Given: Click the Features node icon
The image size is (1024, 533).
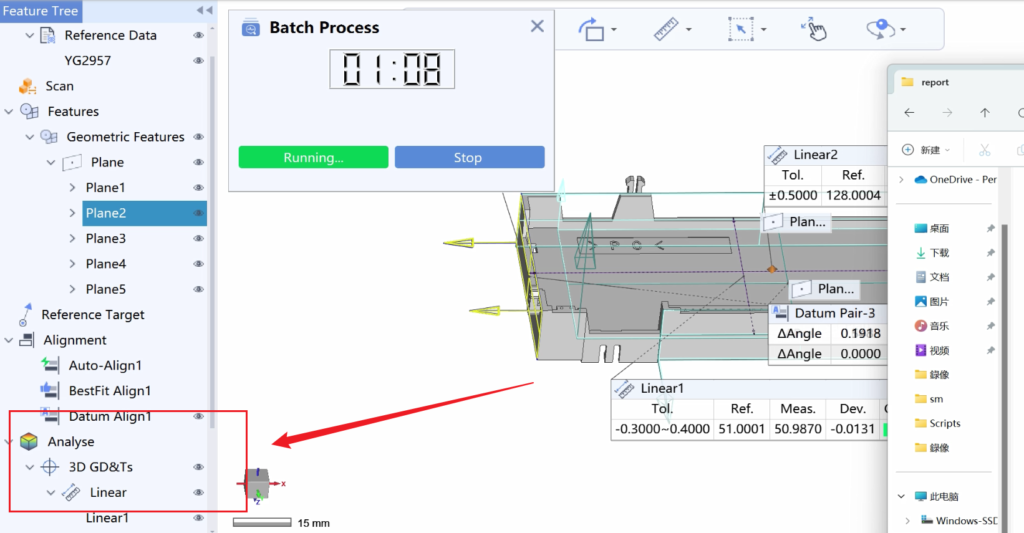Looking at the screenshot, I should coord(29,111).
